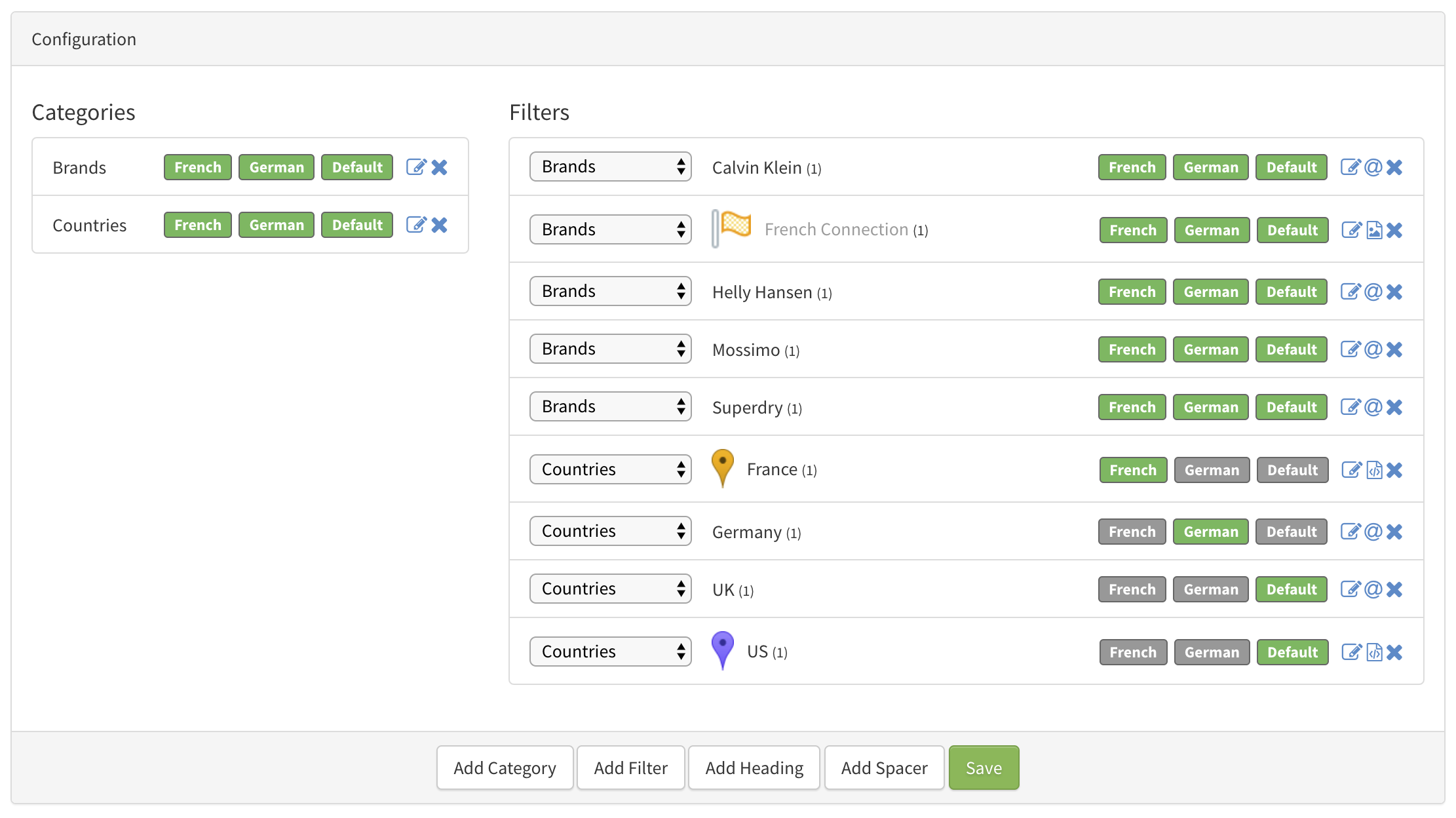Edit the Mossimo filter
1456x818 pixels.
(1351, 349)
